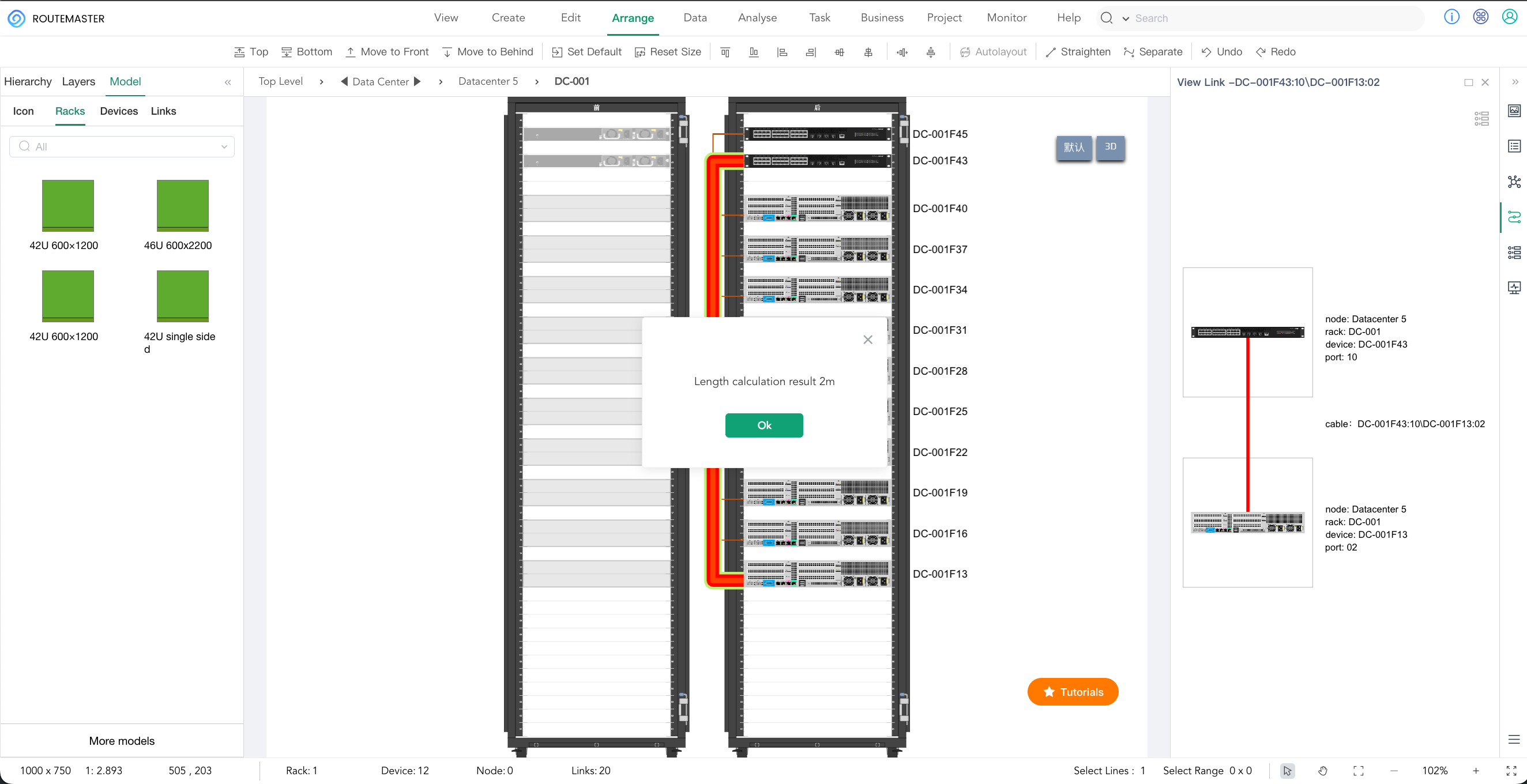The image size is (1527, 784).
Task: Click the vertical center align icon
Action: [x=868, y=52]
